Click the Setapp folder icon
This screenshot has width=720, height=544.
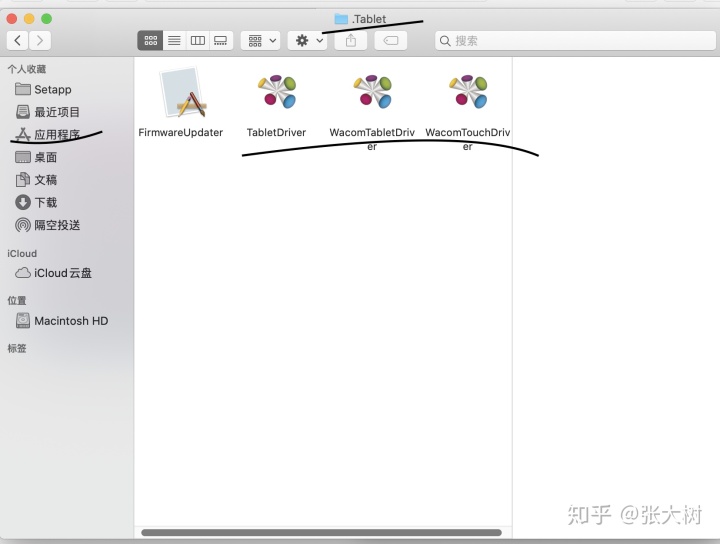pyautogui.click(x=22, y=89)
